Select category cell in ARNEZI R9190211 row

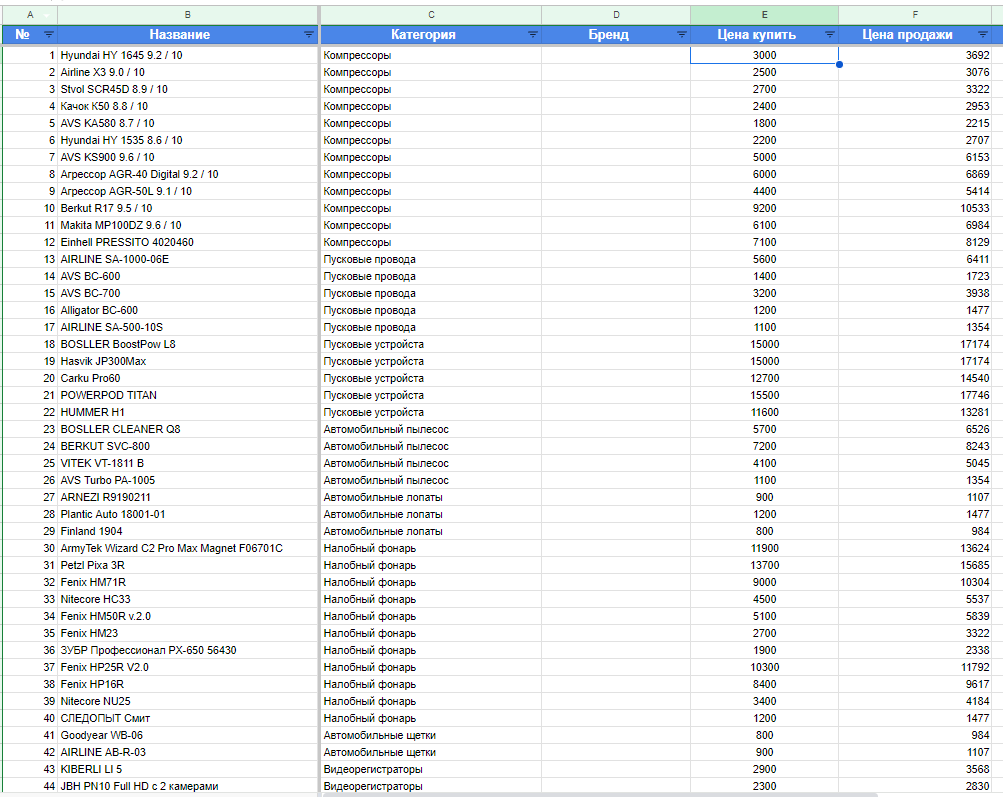click(431, 497)
